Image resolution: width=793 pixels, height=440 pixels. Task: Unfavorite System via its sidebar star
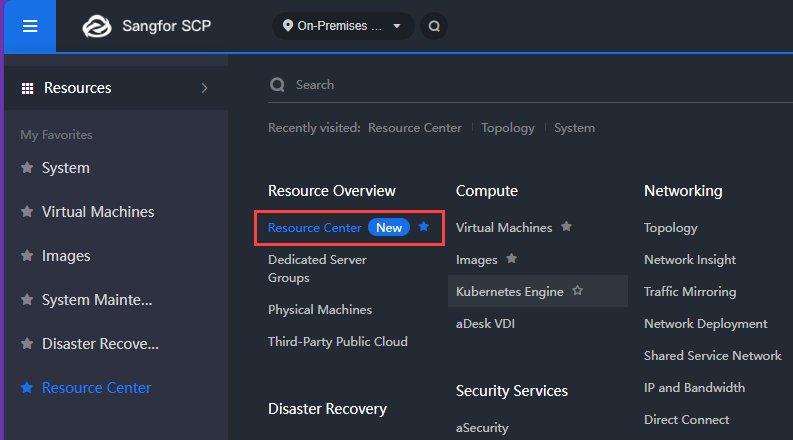(x=27, y=167)
